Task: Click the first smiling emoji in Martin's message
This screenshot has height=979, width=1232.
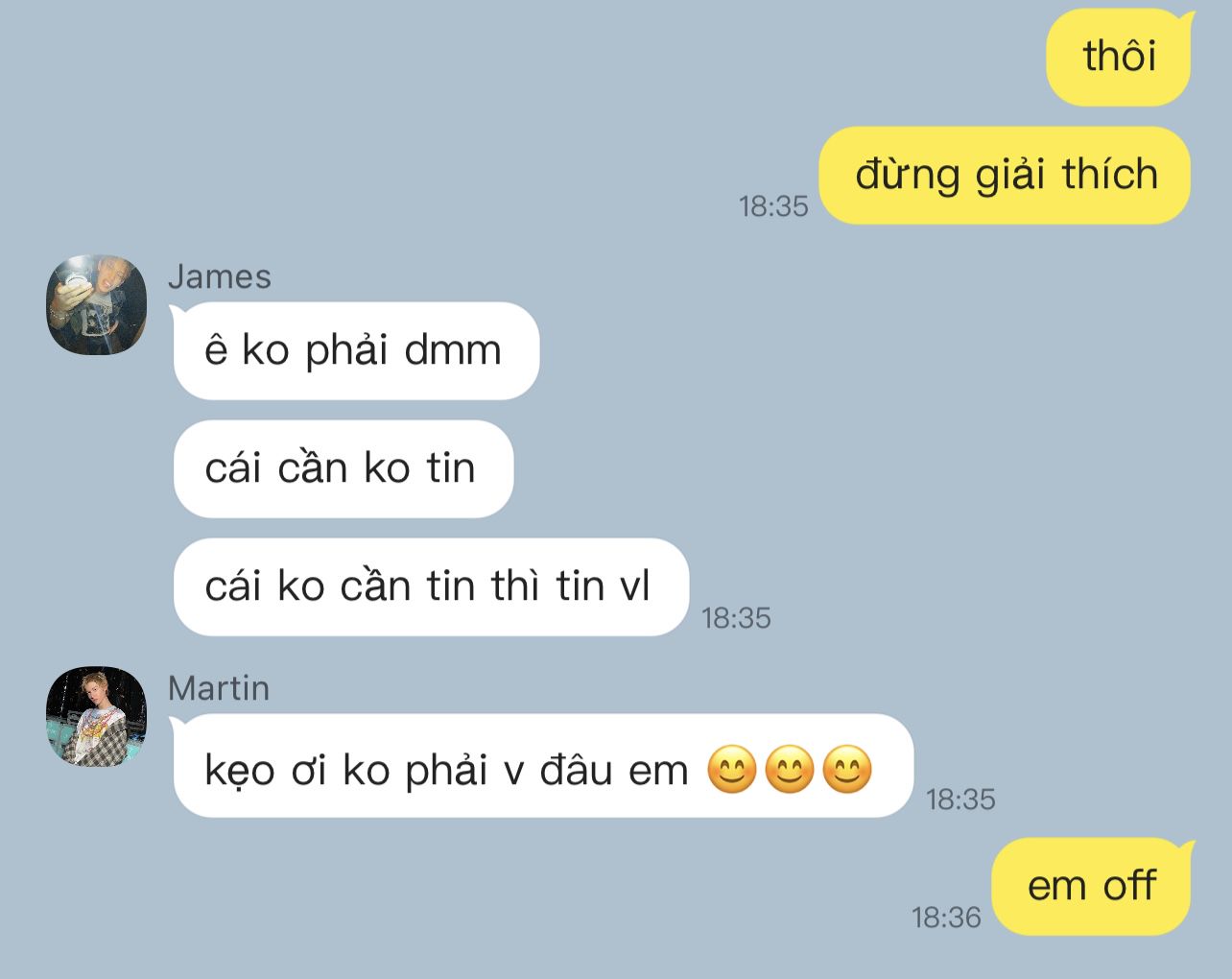Action: pos(732,770)
